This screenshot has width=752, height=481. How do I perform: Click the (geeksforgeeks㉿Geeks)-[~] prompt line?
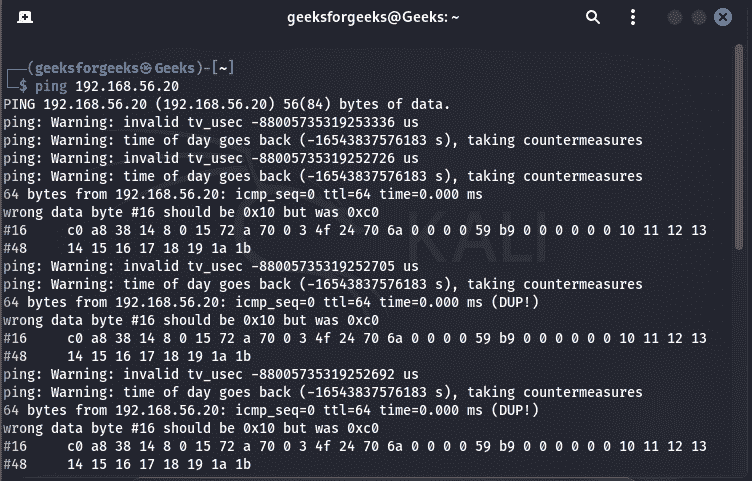(x=130, y=68)
